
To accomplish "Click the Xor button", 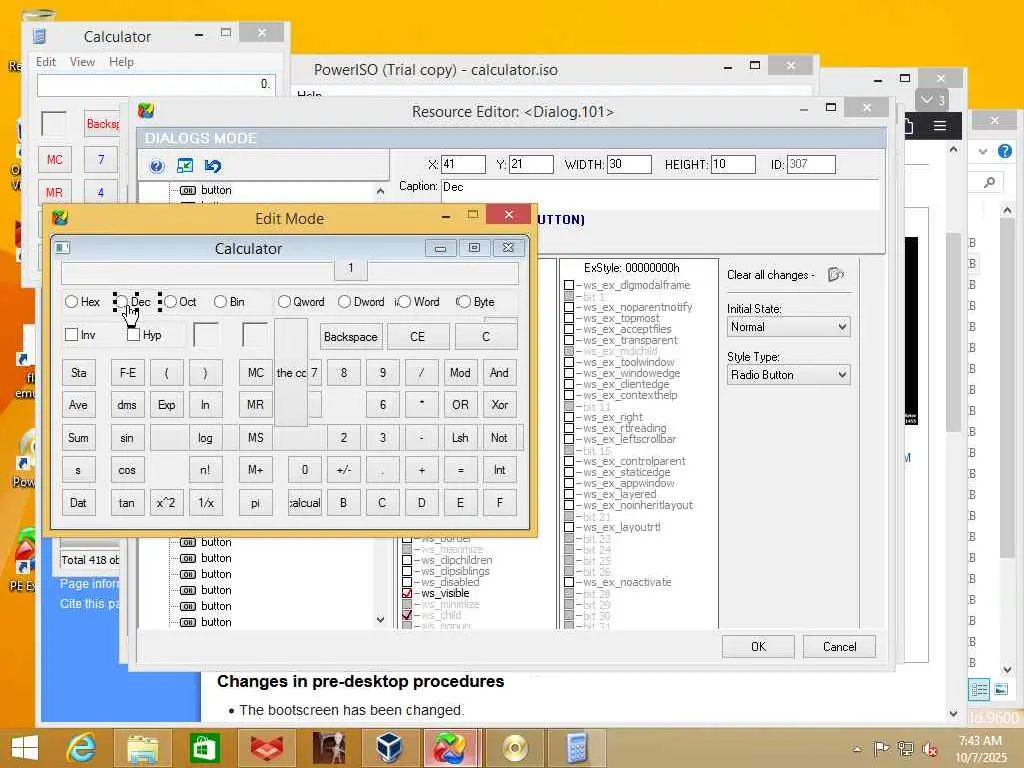I will coord(500,405).
